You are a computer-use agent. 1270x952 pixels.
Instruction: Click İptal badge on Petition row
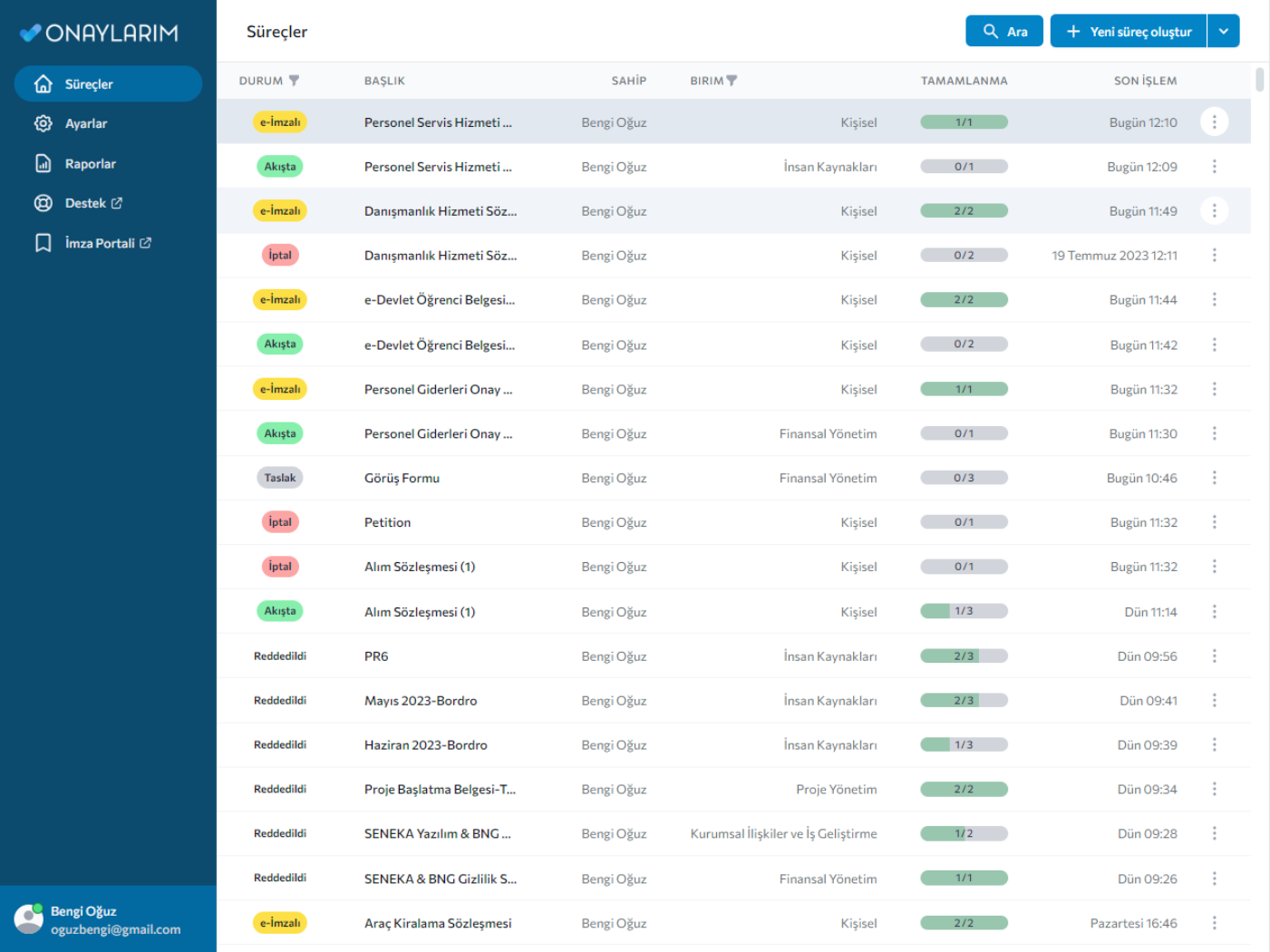[280, 522]
